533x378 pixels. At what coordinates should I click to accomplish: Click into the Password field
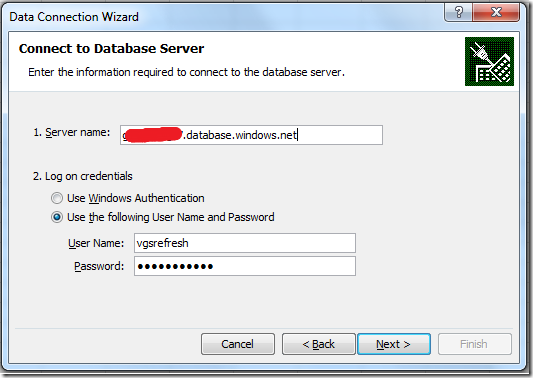point(245,266)
